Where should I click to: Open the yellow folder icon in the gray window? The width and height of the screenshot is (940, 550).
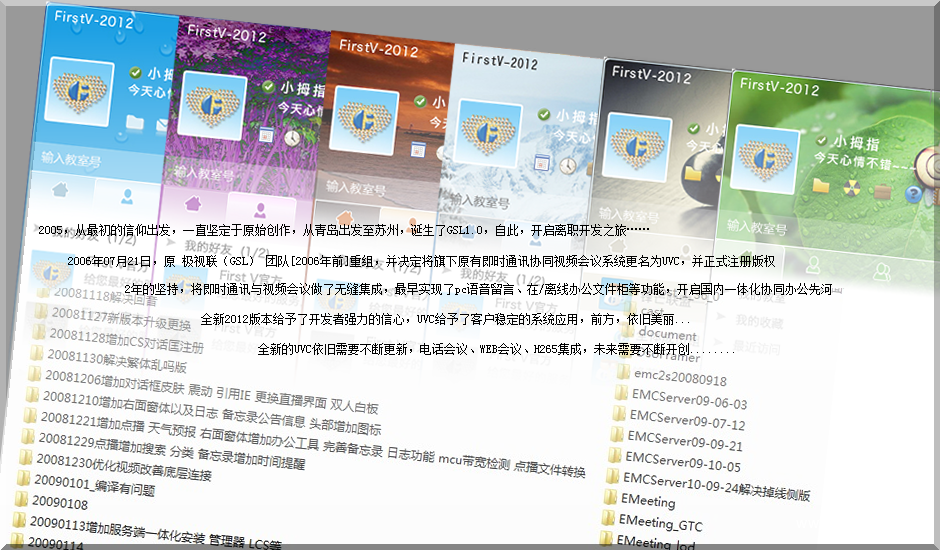click(694, 174)
